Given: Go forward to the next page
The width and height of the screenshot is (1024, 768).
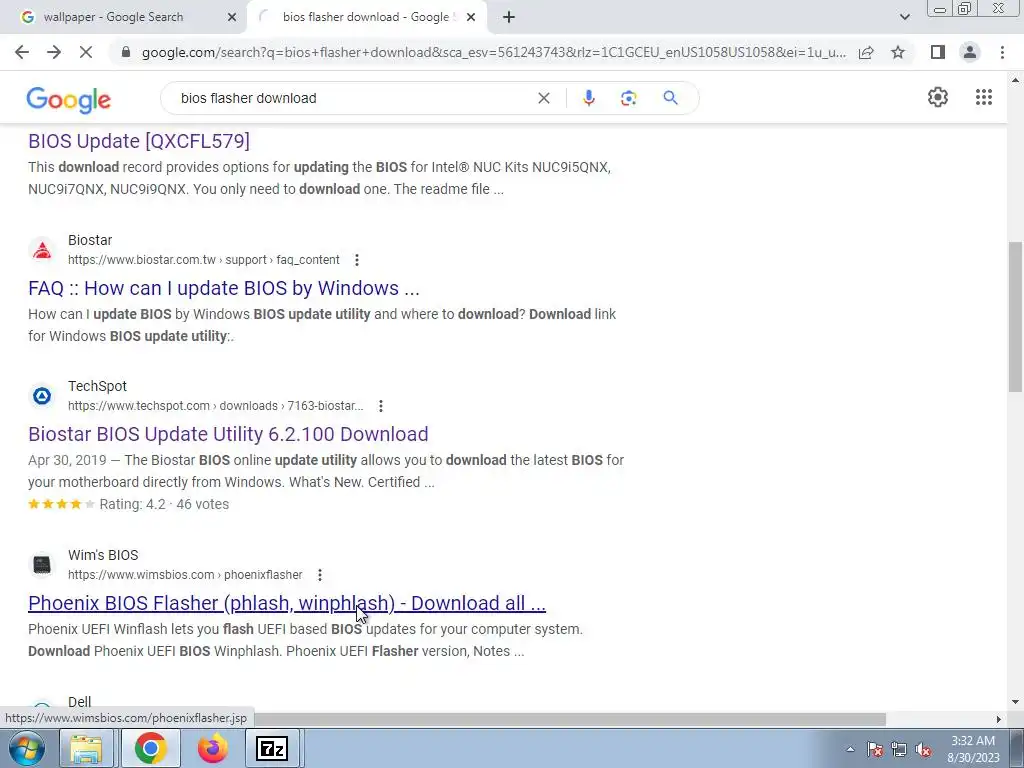Looking at the screenshot, I should pyautogui.click(x=54, y=52).
